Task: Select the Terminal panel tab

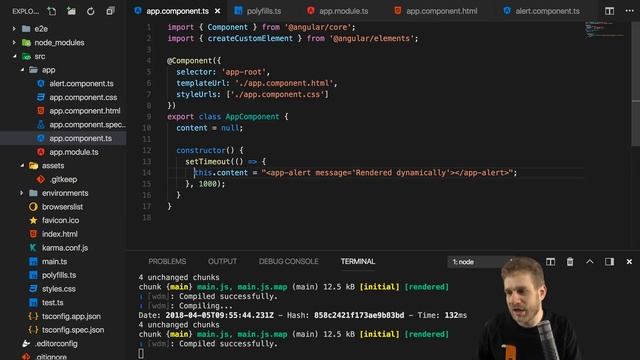Action: point(358,262)
